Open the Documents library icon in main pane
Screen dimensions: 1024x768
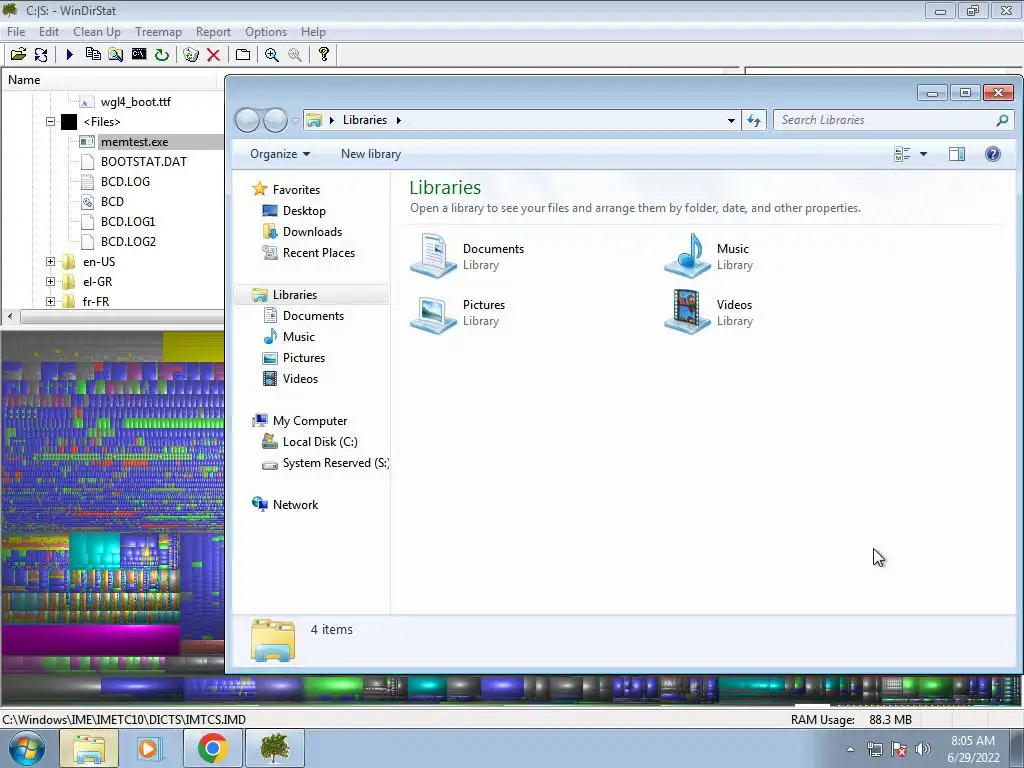[x=433, y=256]
